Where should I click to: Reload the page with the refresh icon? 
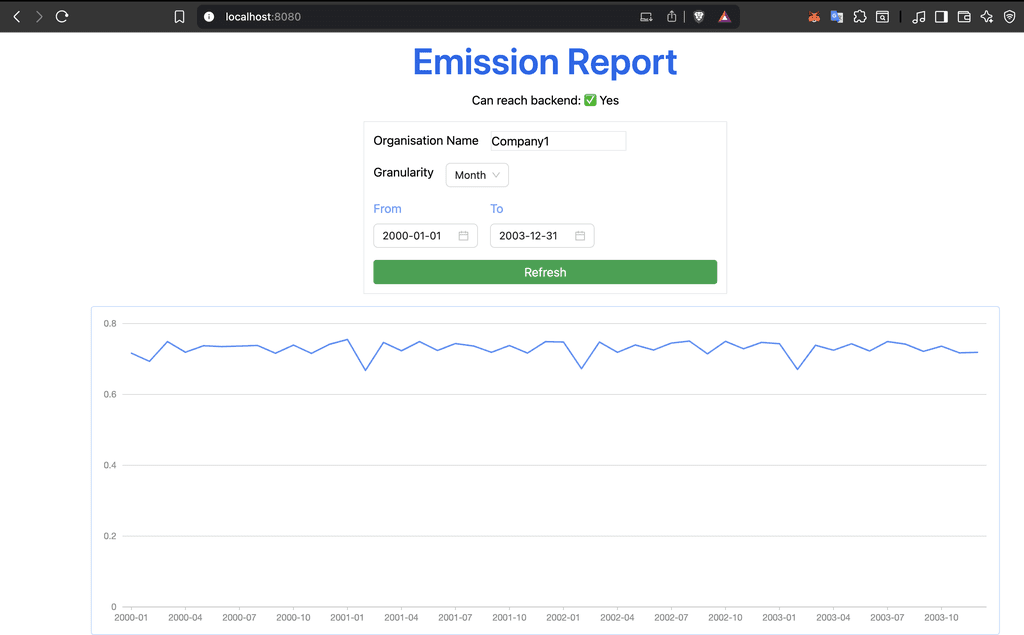pos(62,17)
